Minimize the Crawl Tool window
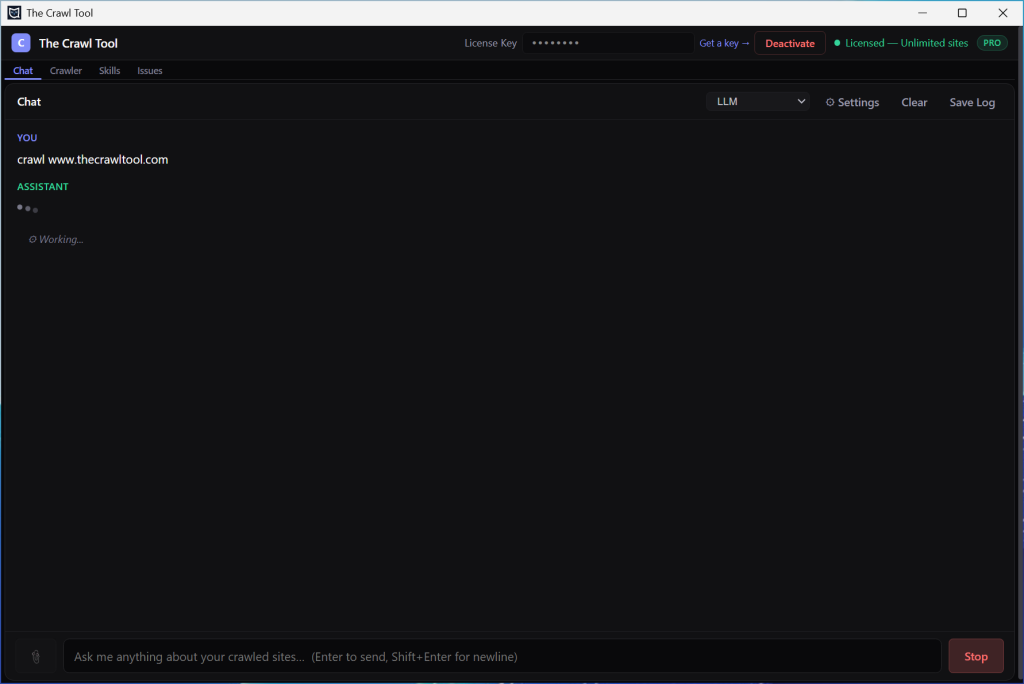1024x684 pixels. tap(922, 12)
